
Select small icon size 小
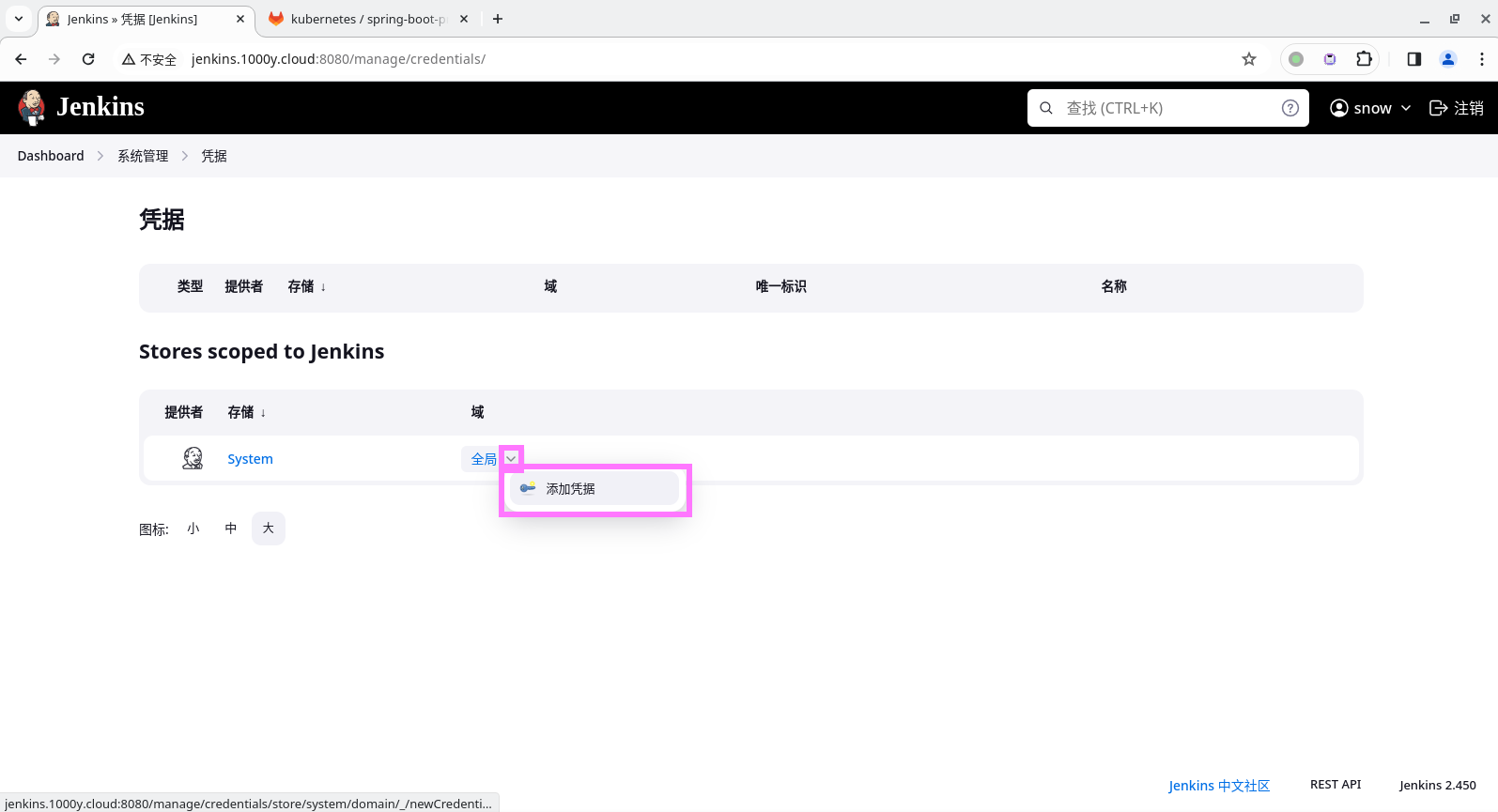[193, 529]
